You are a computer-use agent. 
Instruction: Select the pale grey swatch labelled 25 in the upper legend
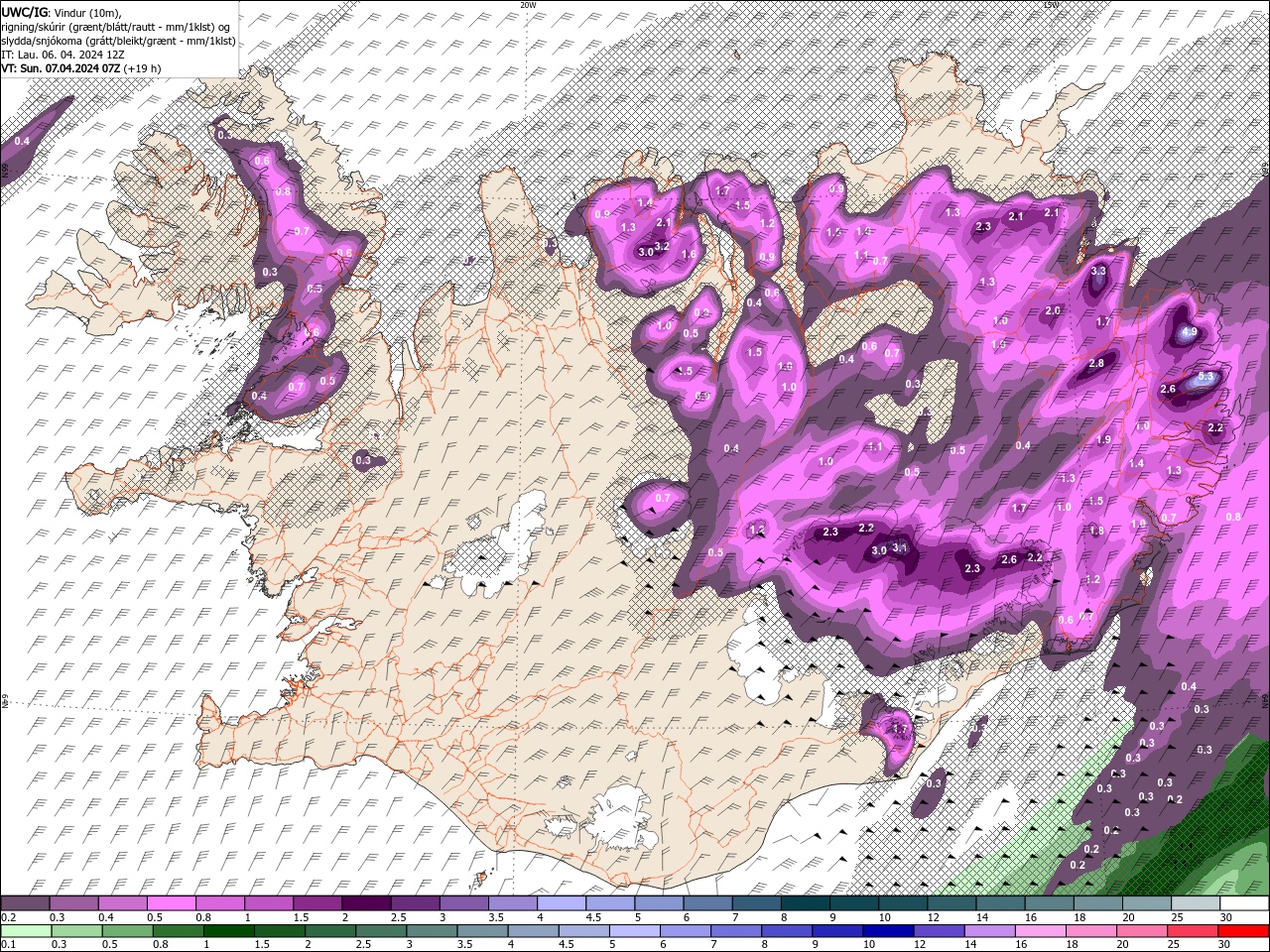point(1195,903)
